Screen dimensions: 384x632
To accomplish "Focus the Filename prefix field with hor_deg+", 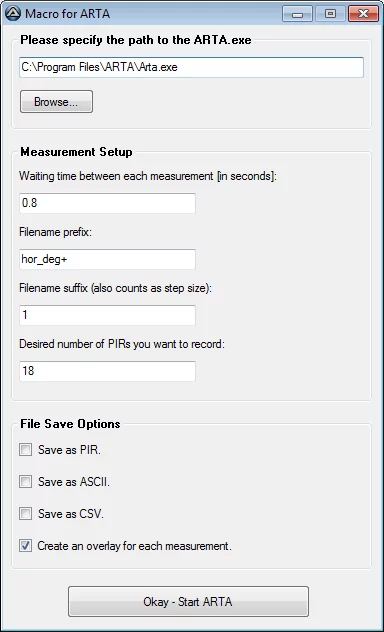I will (108, 259).
